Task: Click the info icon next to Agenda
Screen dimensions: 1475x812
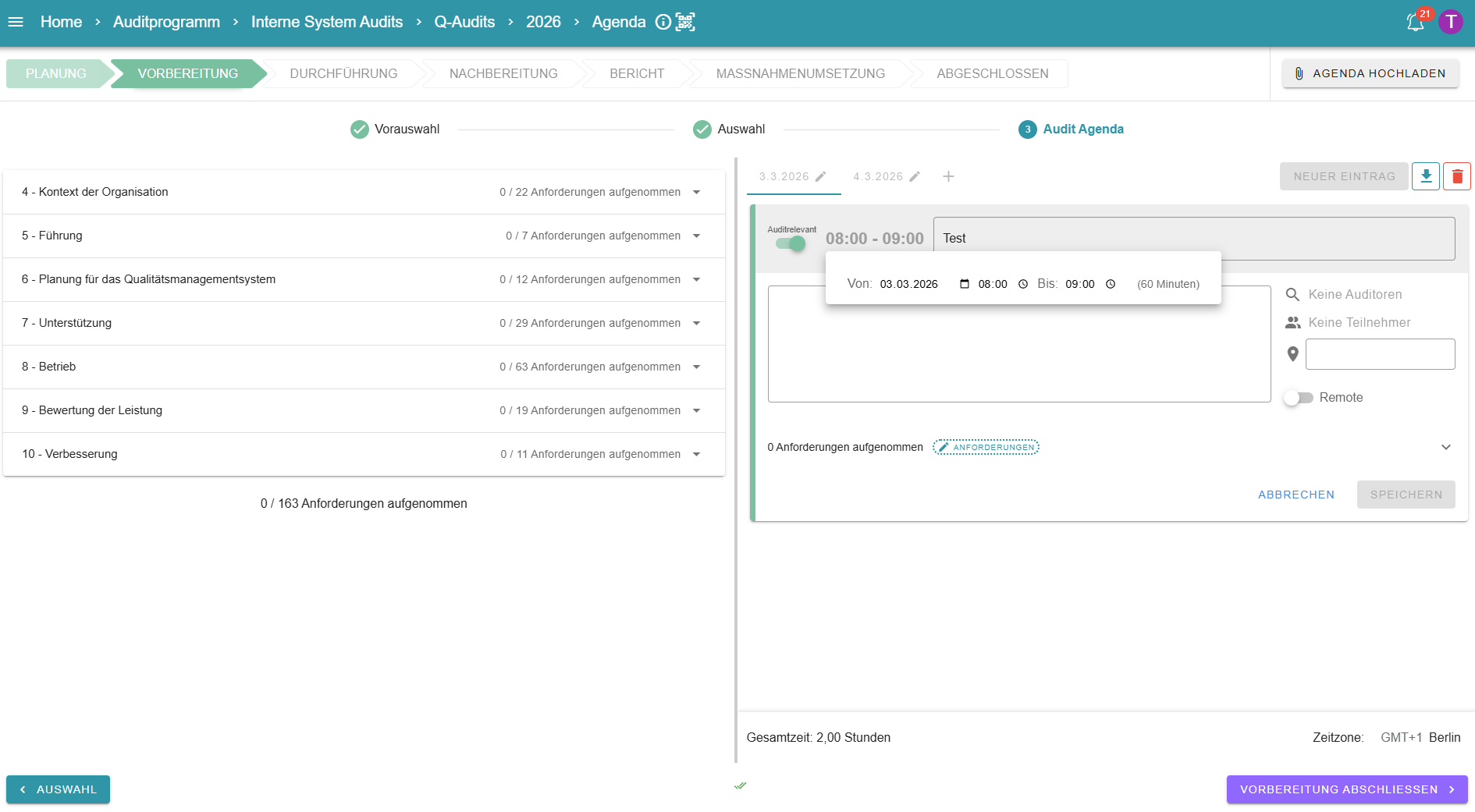Action: pos(663,22)
